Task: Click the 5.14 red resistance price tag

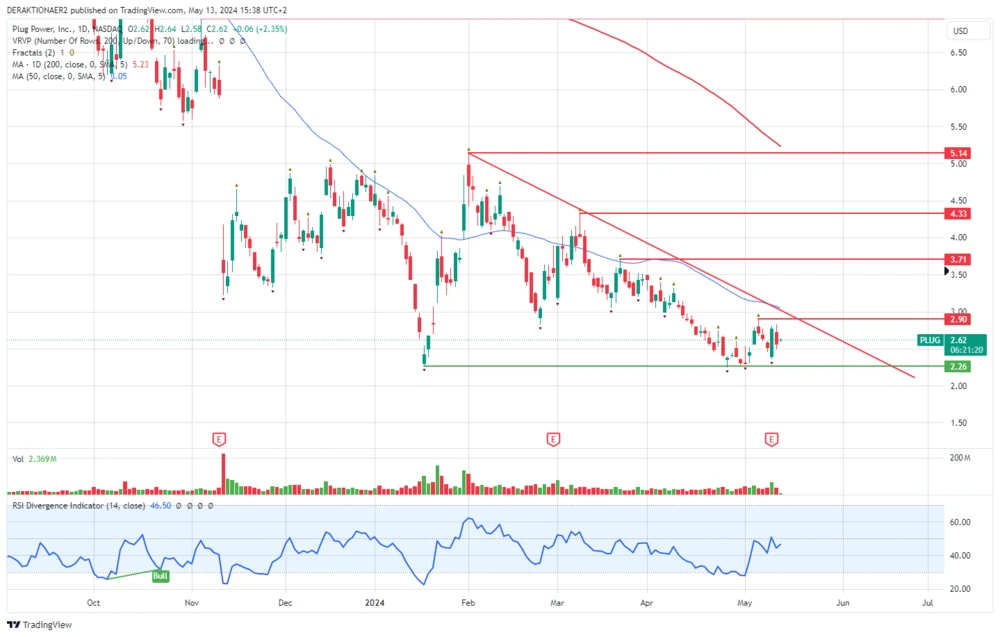Action: (957, 154)
